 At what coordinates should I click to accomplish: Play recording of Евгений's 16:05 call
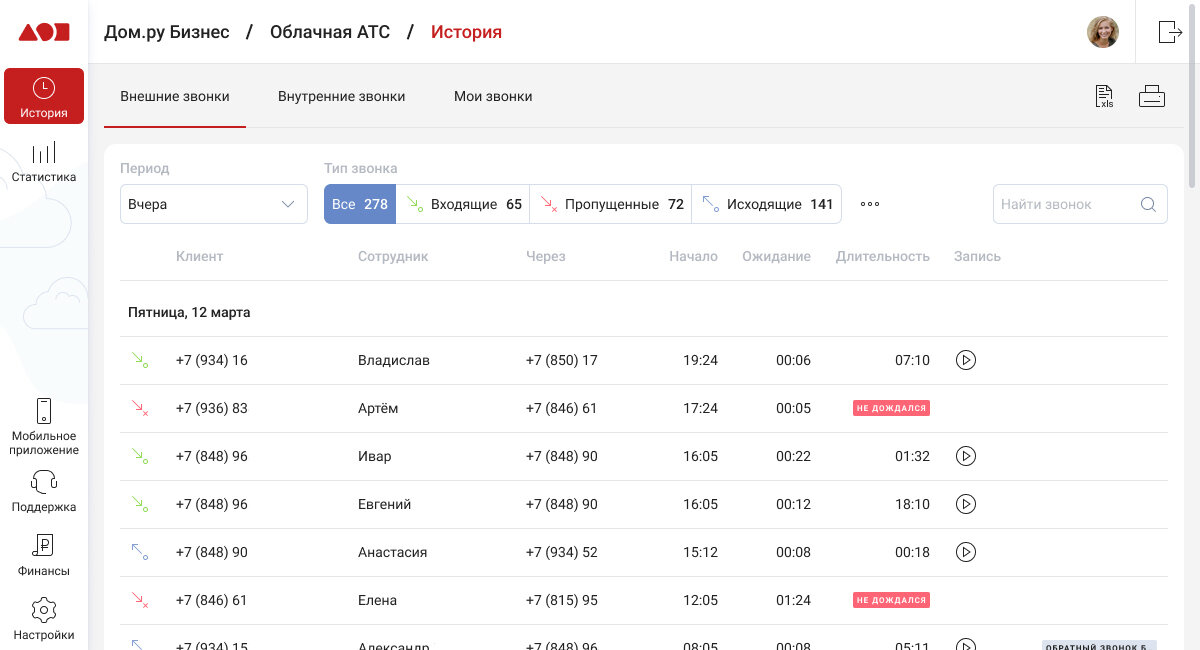point(965,504)
